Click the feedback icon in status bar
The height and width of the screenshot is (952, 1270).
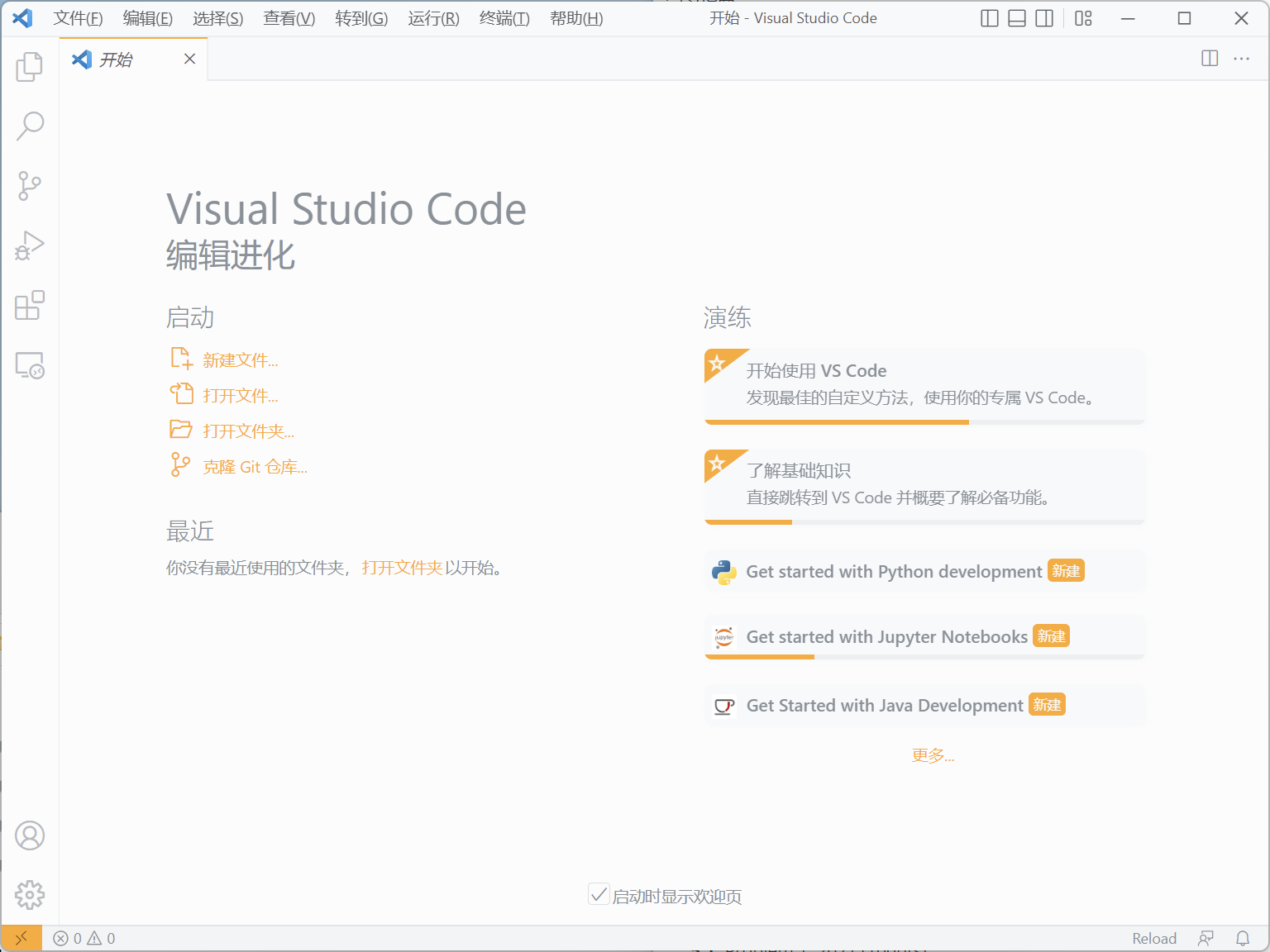pos(1206,938)
